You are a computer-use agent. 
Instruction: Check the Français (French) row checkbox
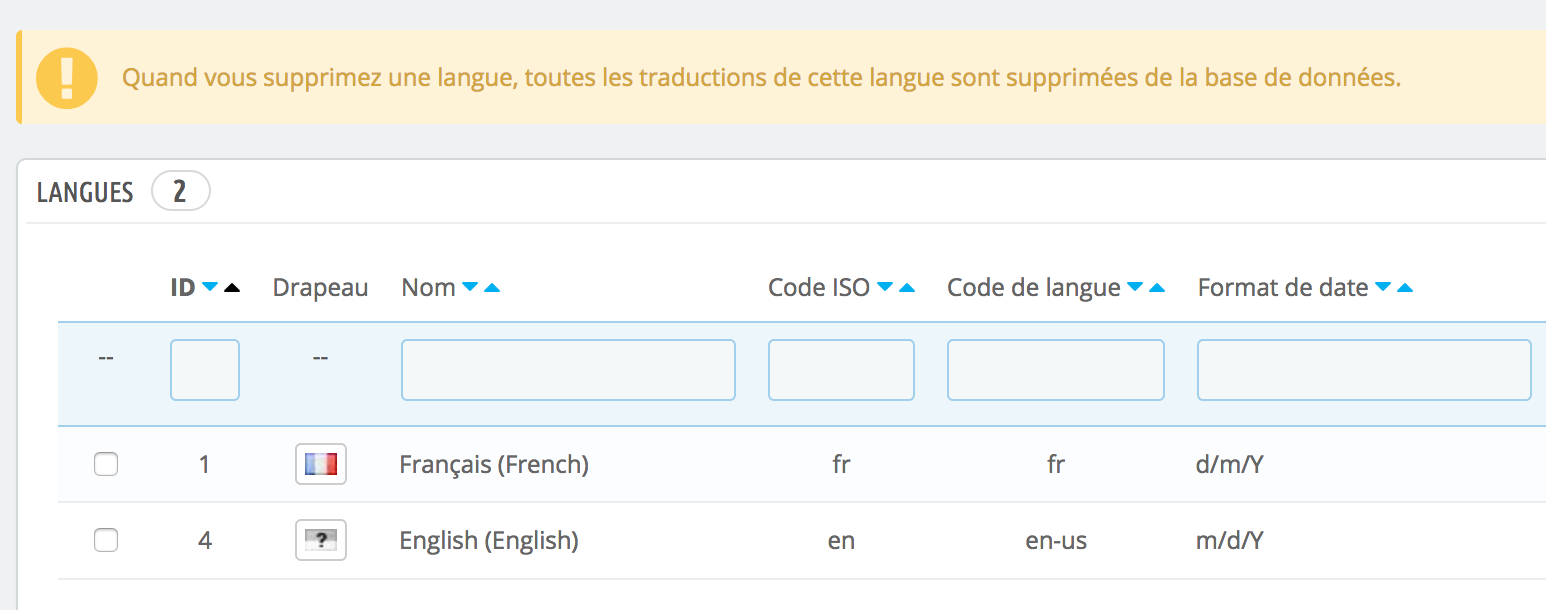click(106, 464)
